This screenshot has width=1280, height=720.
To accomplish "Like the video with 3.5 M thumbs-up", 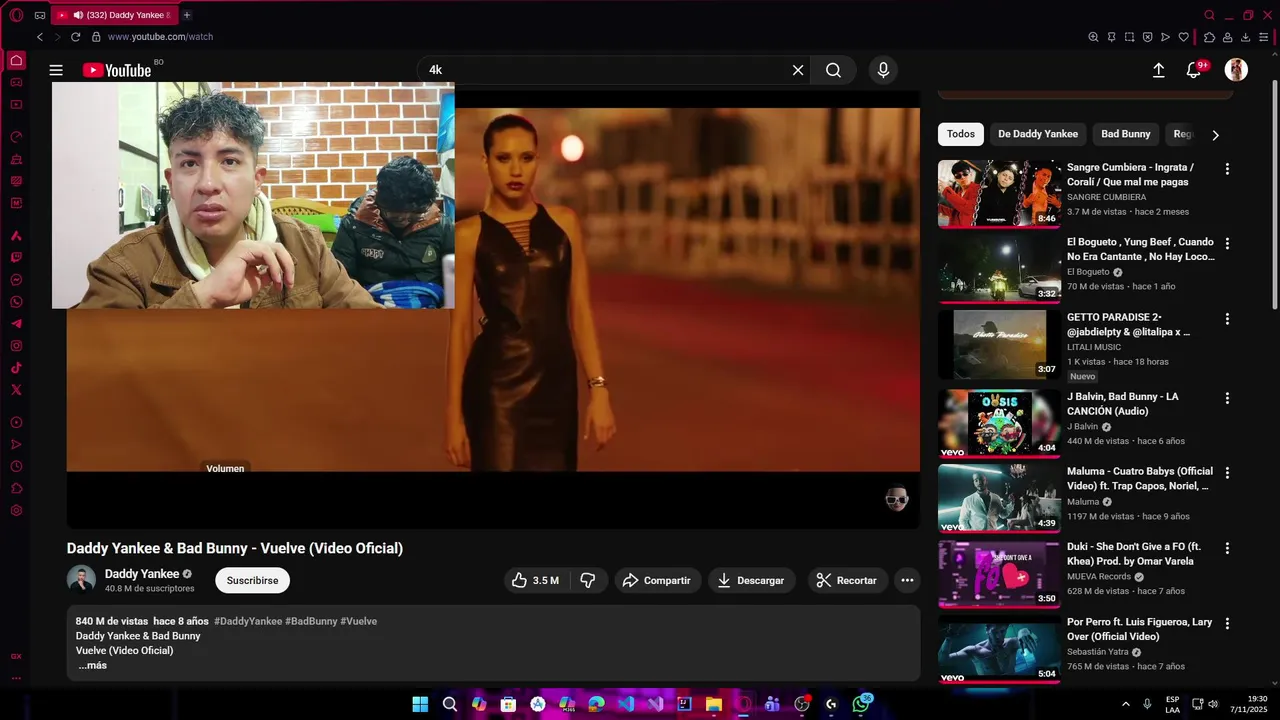I will pyautogui.click(x=535, y=580).
